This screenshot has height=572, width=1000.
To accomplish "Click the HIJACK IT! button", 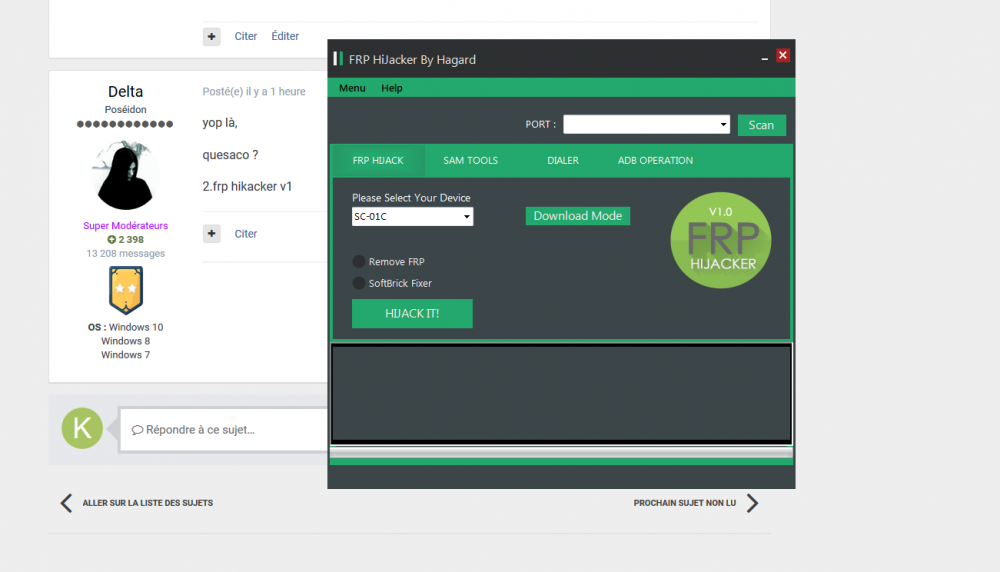I will [412, 314].
